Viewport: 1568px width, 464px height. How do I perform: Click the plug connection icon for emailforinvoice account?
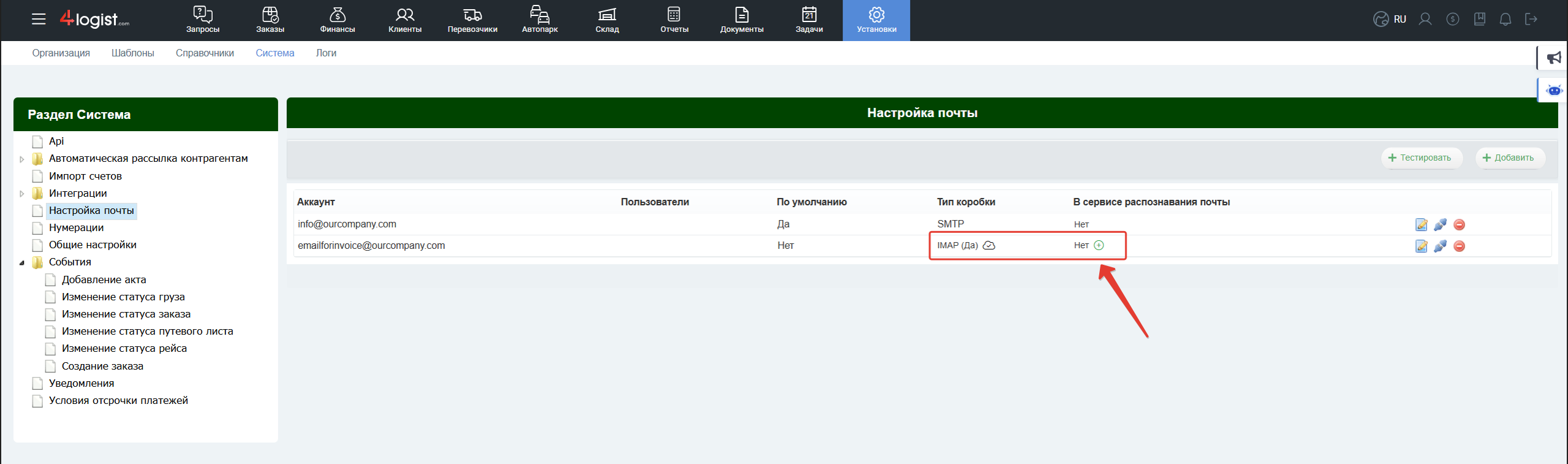[x=1440, y=246]
